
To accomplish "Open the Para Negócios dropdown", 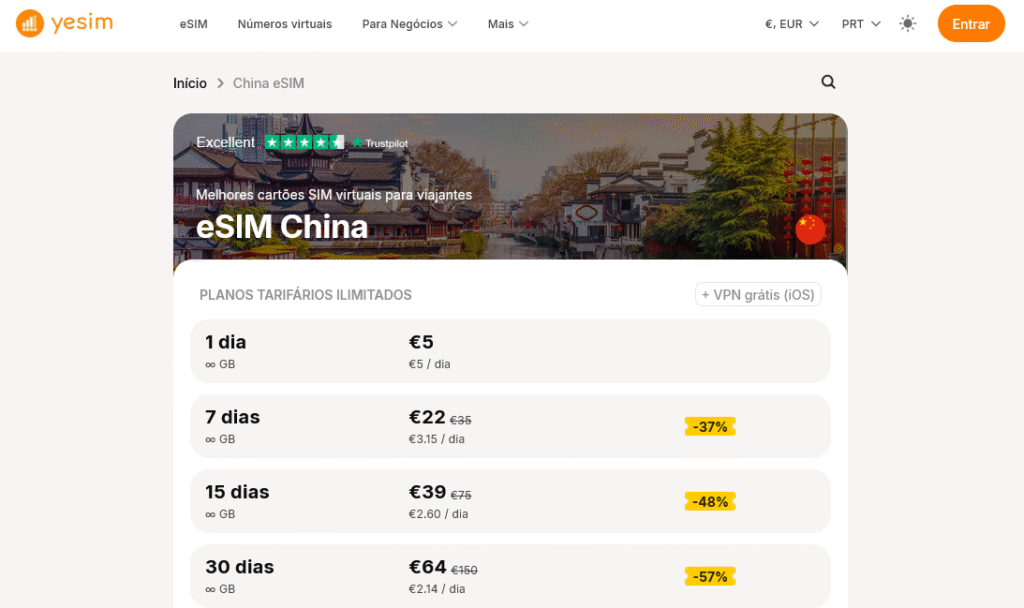I will tap(409, 23).
